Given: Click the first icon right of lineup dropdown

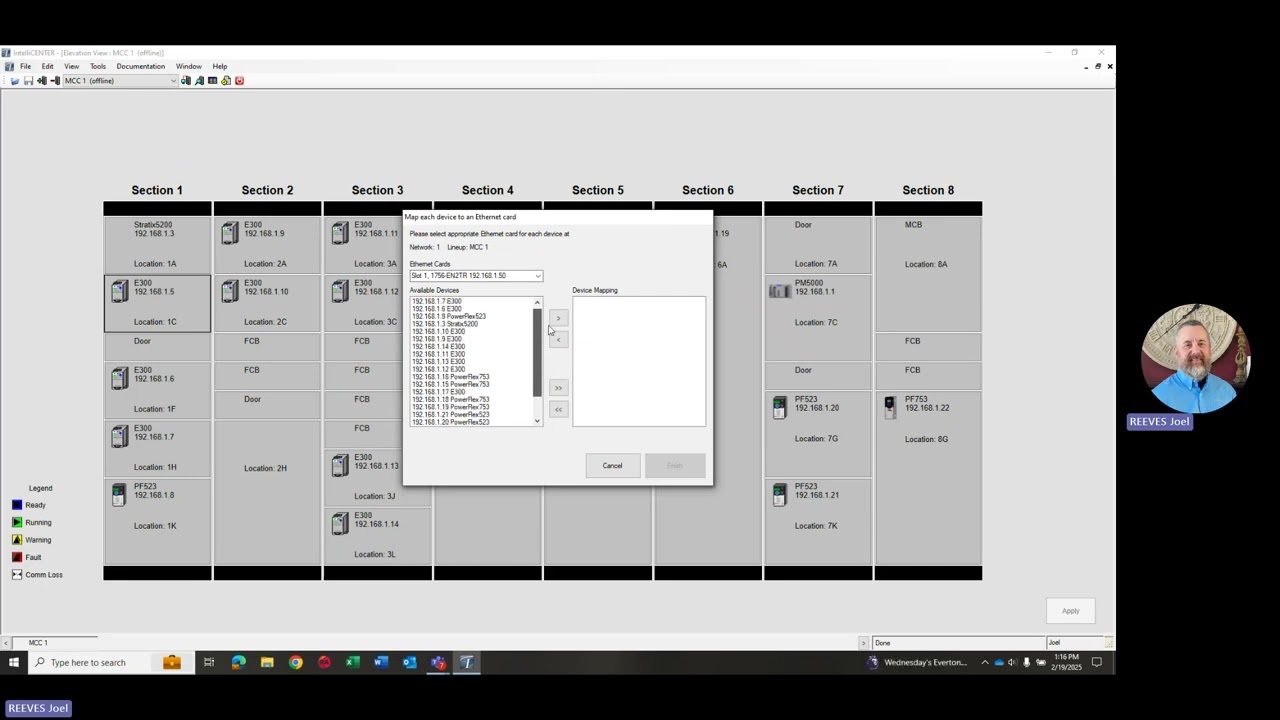Looking at the screenshot, I should 186,81.
